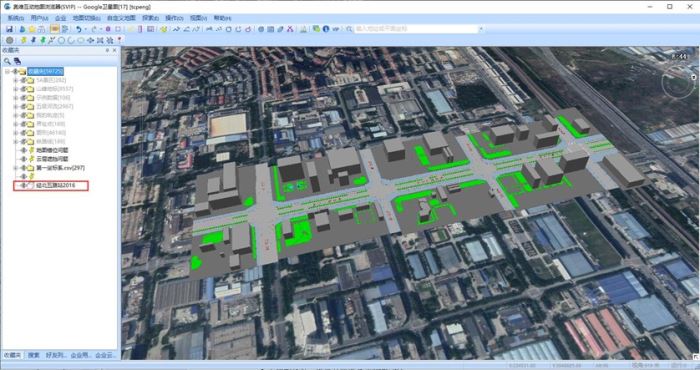Expand the 第一坐标系.csv[297] folder node

(x=16, y=168)
